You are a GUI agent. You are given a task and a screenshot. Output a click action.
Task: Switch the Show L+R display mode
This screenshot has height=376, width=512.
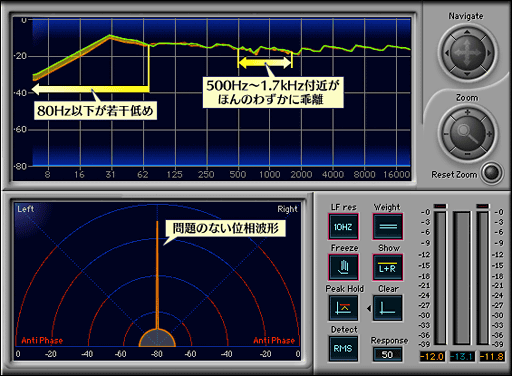388,267
